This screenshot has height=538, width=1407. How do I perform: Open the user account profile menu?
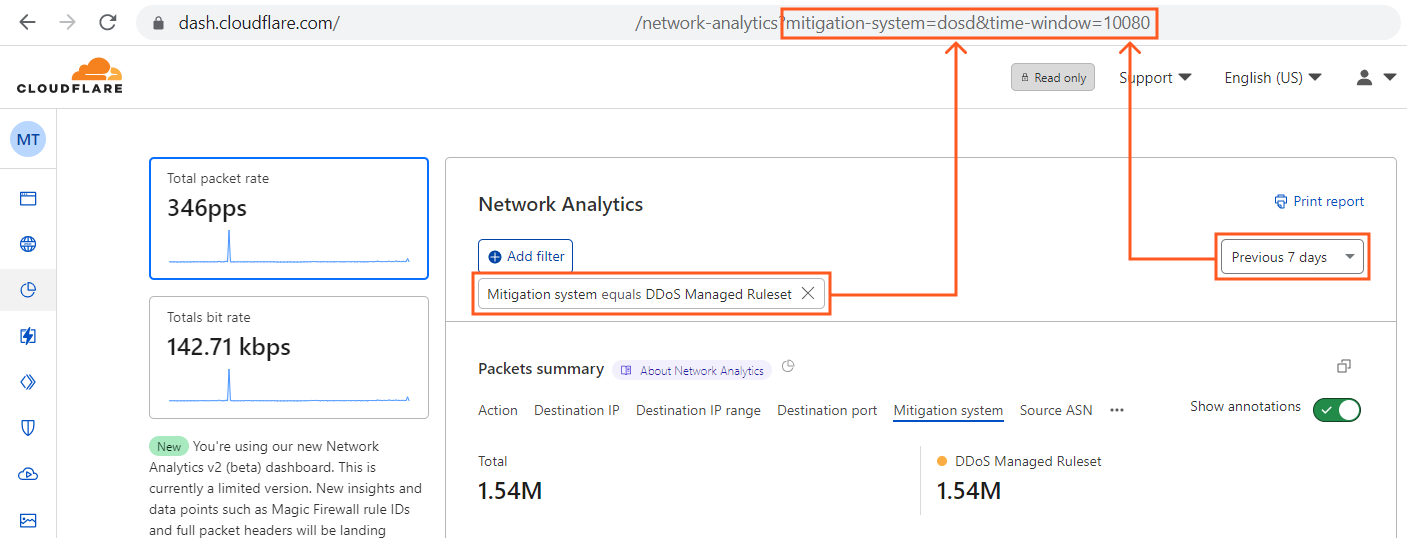(x=1375, y=77)
